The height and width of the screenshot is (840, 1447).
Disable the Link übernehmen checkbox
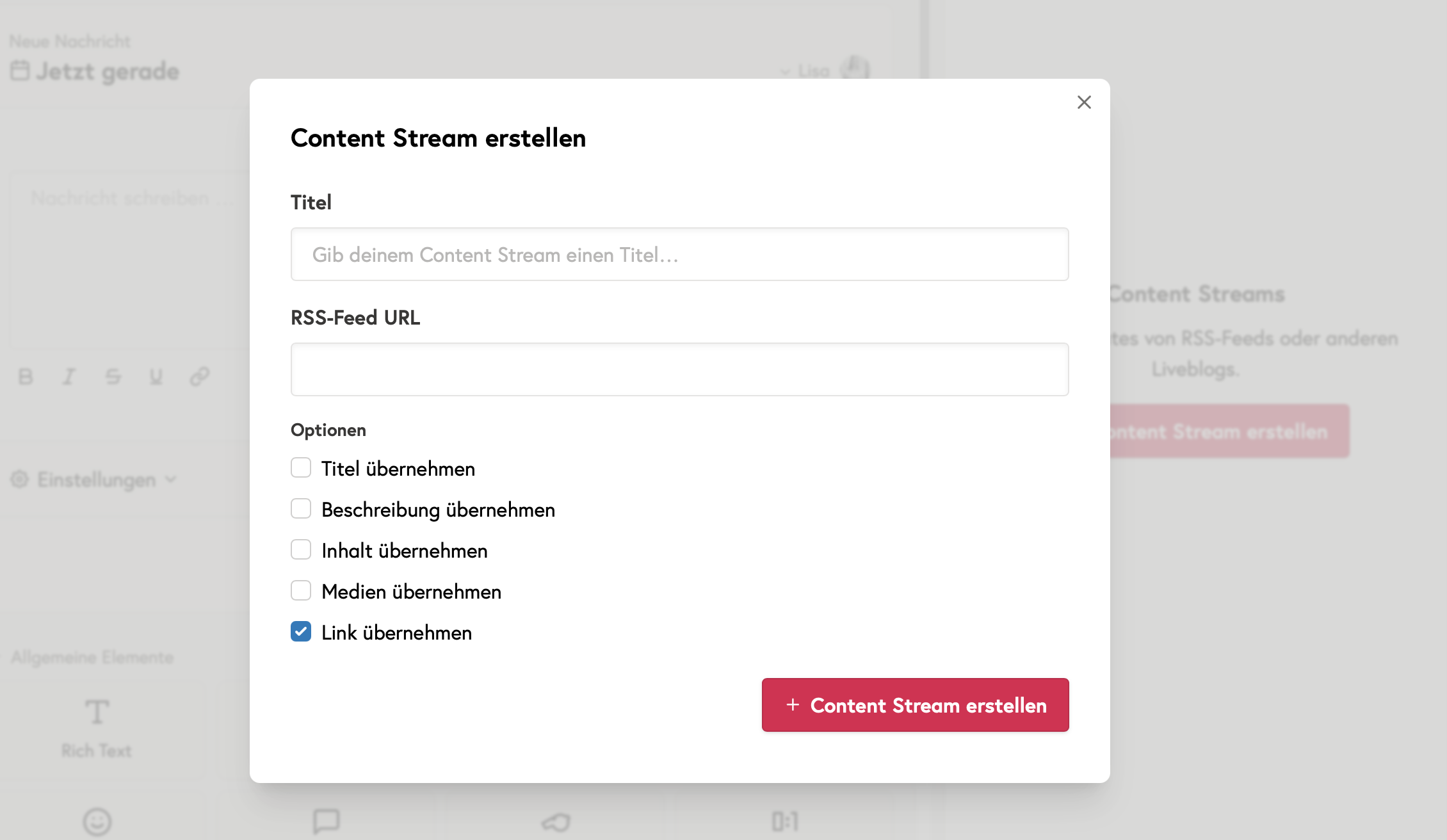point(300,631)
